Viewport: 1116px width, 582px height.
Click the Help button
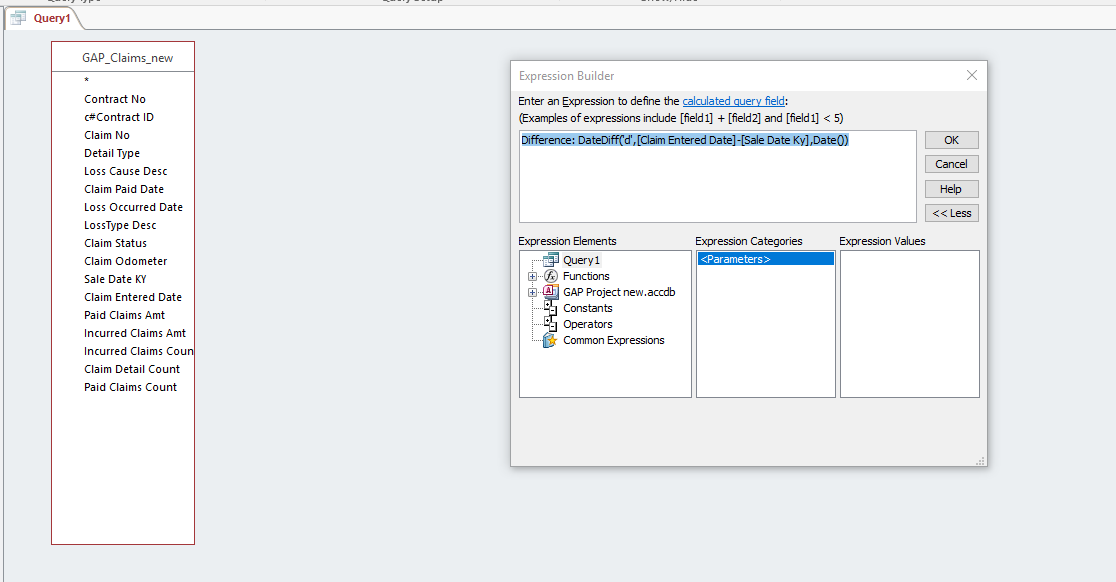951,188
